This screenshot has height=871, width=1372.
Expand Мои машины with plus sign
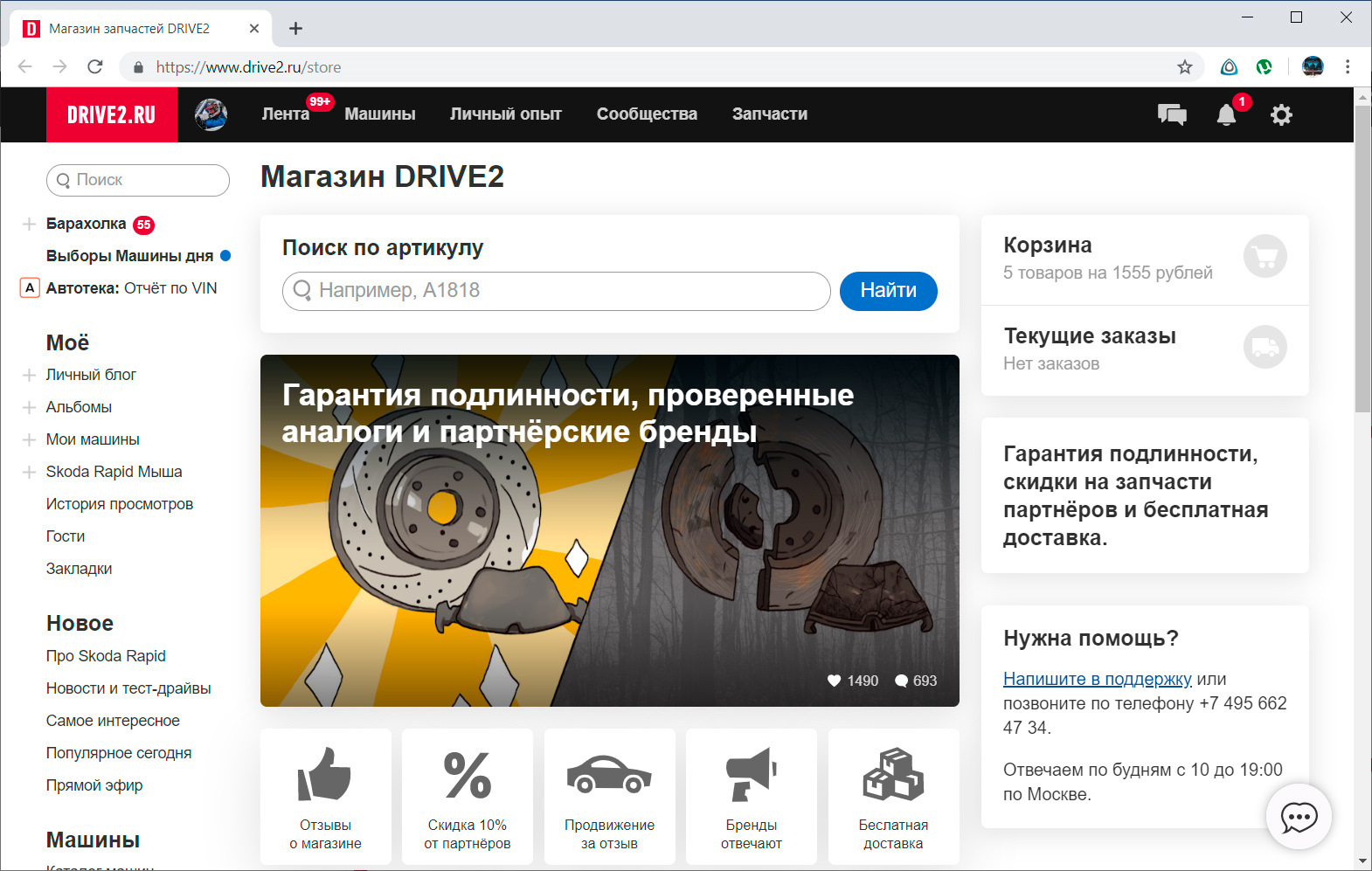(x=29, y=440)
